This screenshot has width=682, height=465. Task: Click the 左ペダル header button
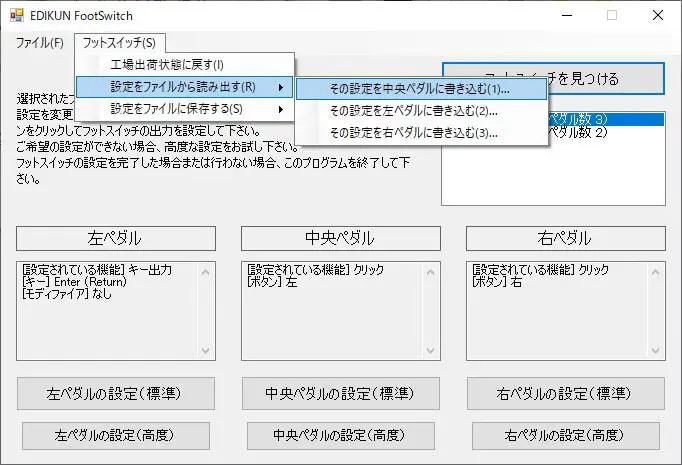[x=116, y=238]
